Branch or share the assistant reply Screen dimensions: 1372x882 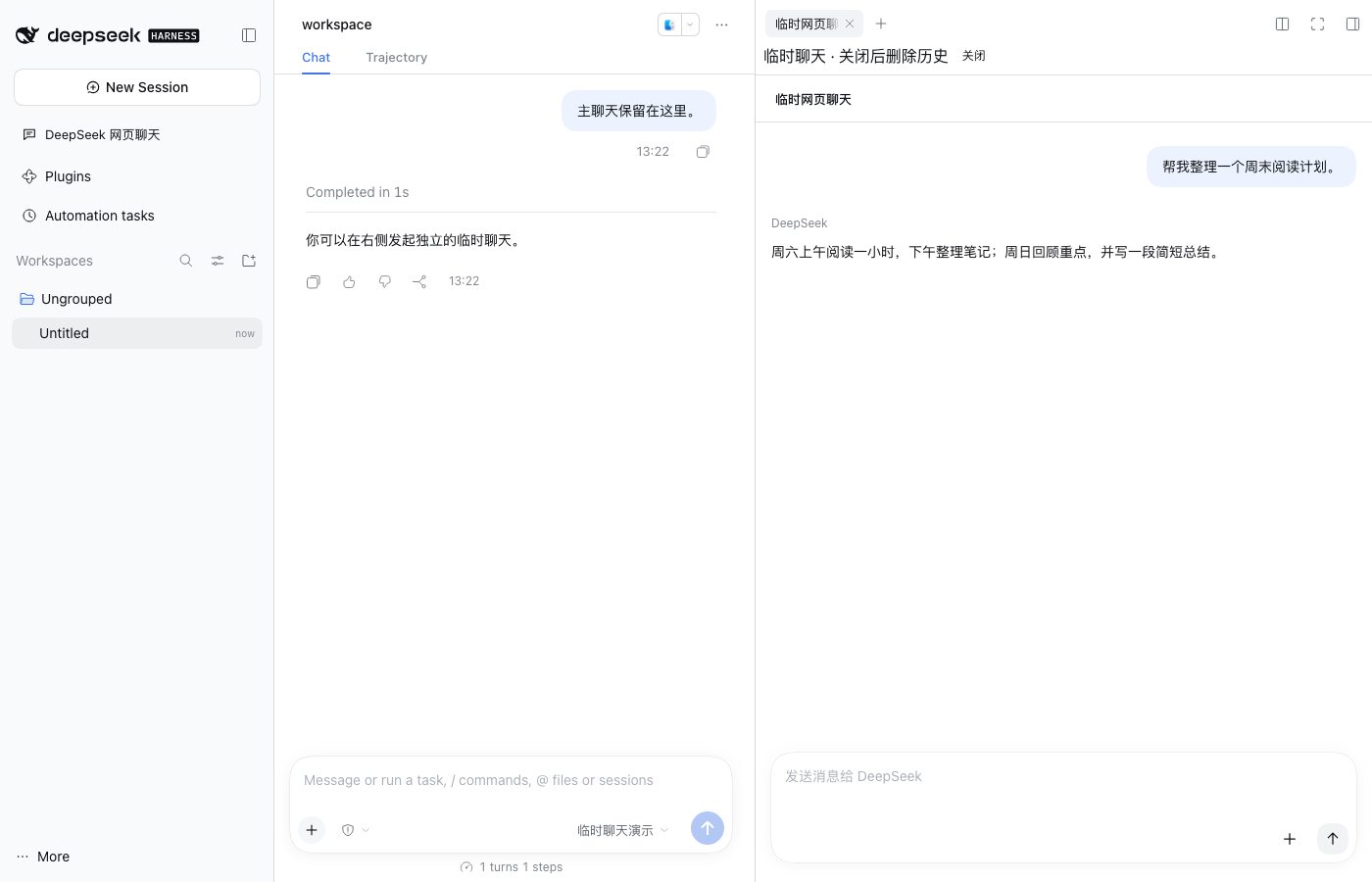[419, 282]
